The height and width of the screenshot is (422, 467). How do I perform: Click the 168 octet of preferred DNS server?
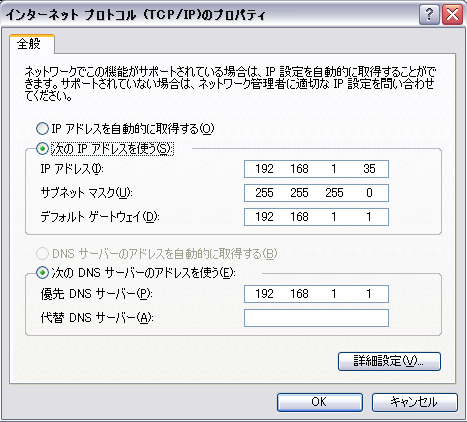tap(299, 294)
